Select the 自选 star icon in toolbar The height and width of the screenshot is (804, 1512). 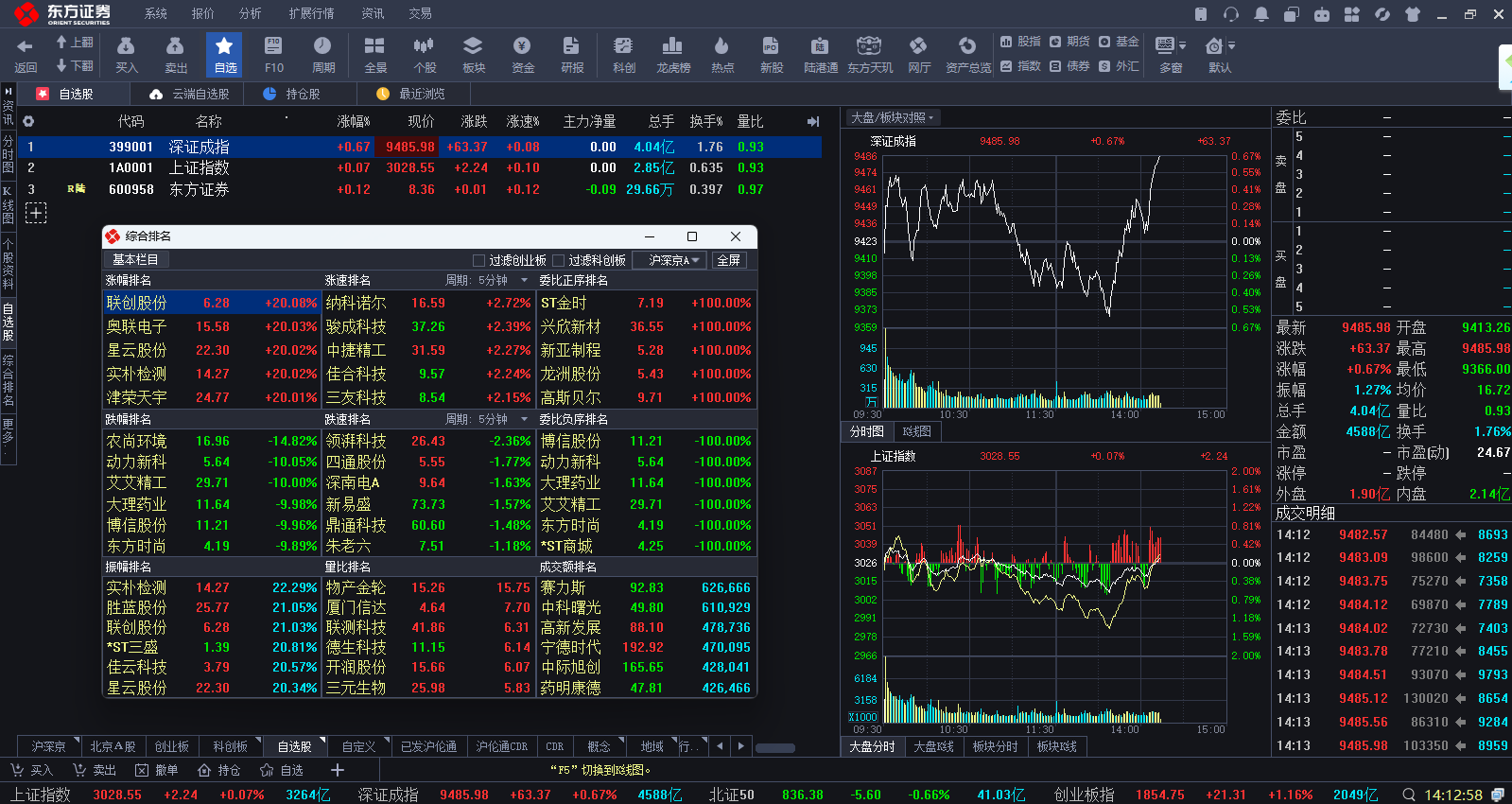[x=225, y=55]
